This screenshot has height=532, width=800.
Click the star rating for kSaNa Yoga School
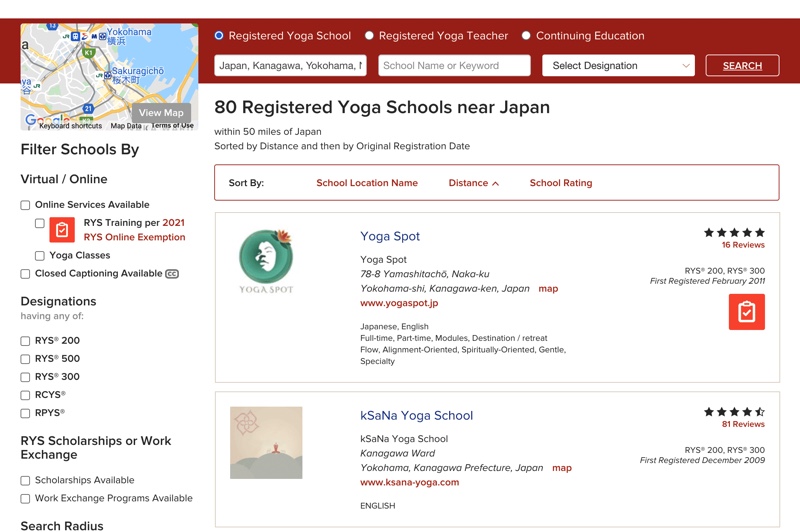pos(734,411)
